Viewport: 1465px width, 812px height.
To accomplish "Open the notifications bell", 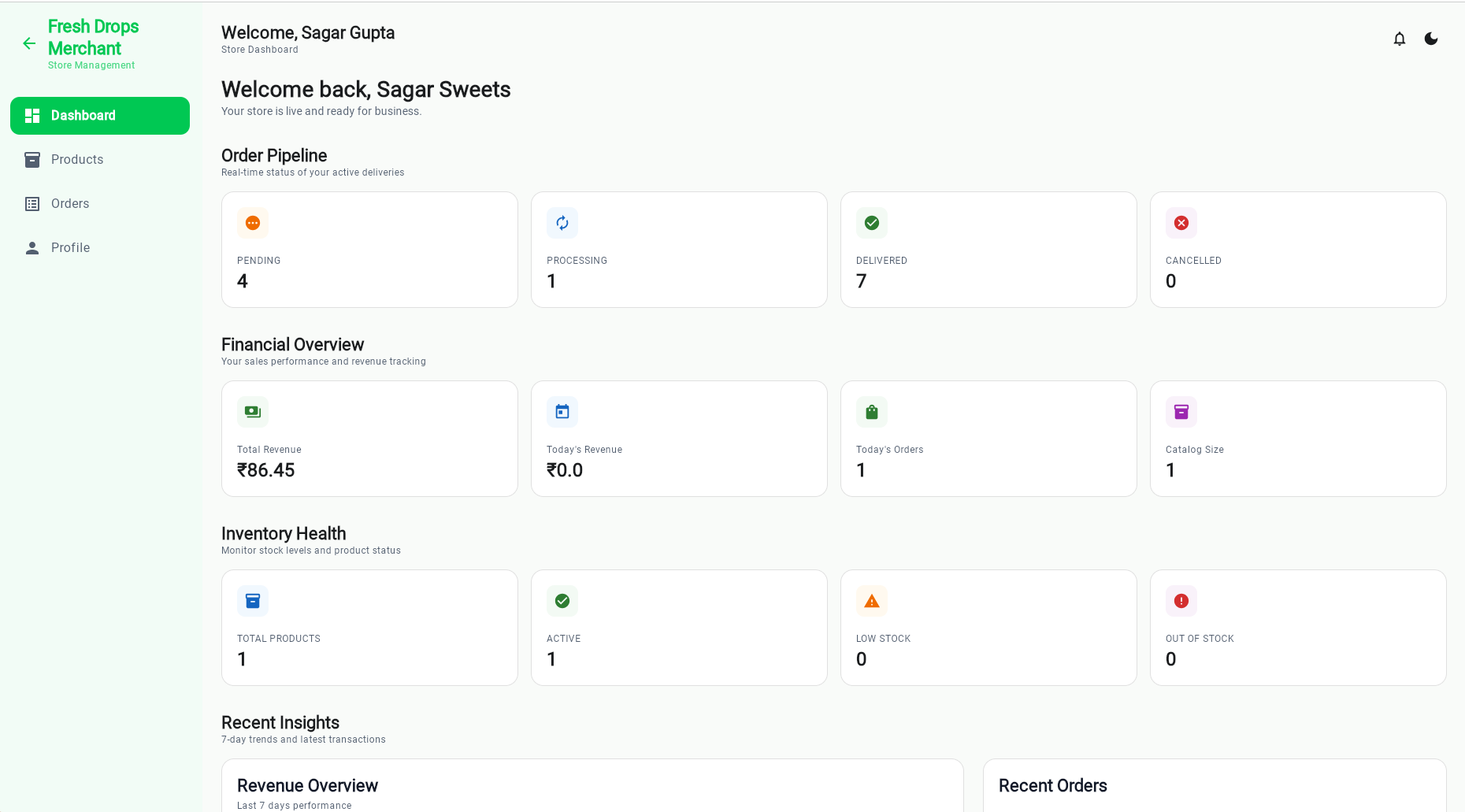I will tap(1400, 39).
